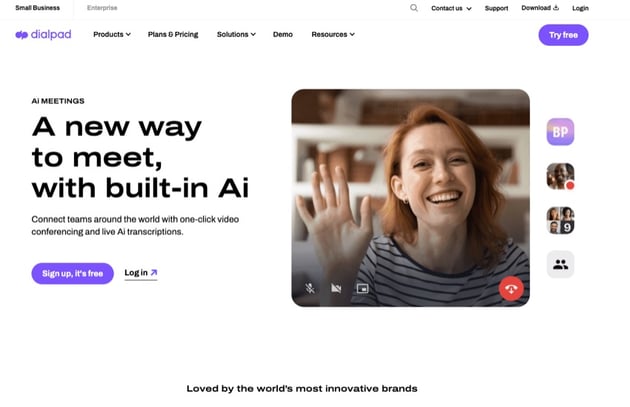630x407 pixels.
Task: Click the search magnifier icon
Action: click(x=414, y=8)
